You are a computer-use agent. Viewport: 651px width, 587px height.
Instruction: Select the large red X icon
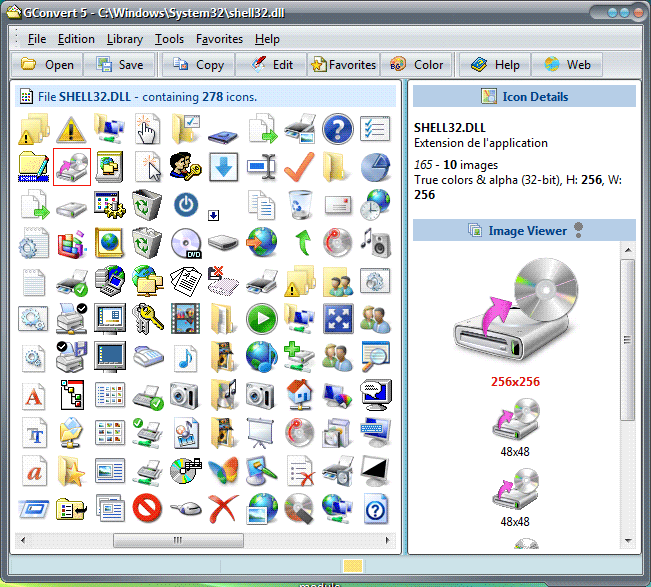coord(224,507)
